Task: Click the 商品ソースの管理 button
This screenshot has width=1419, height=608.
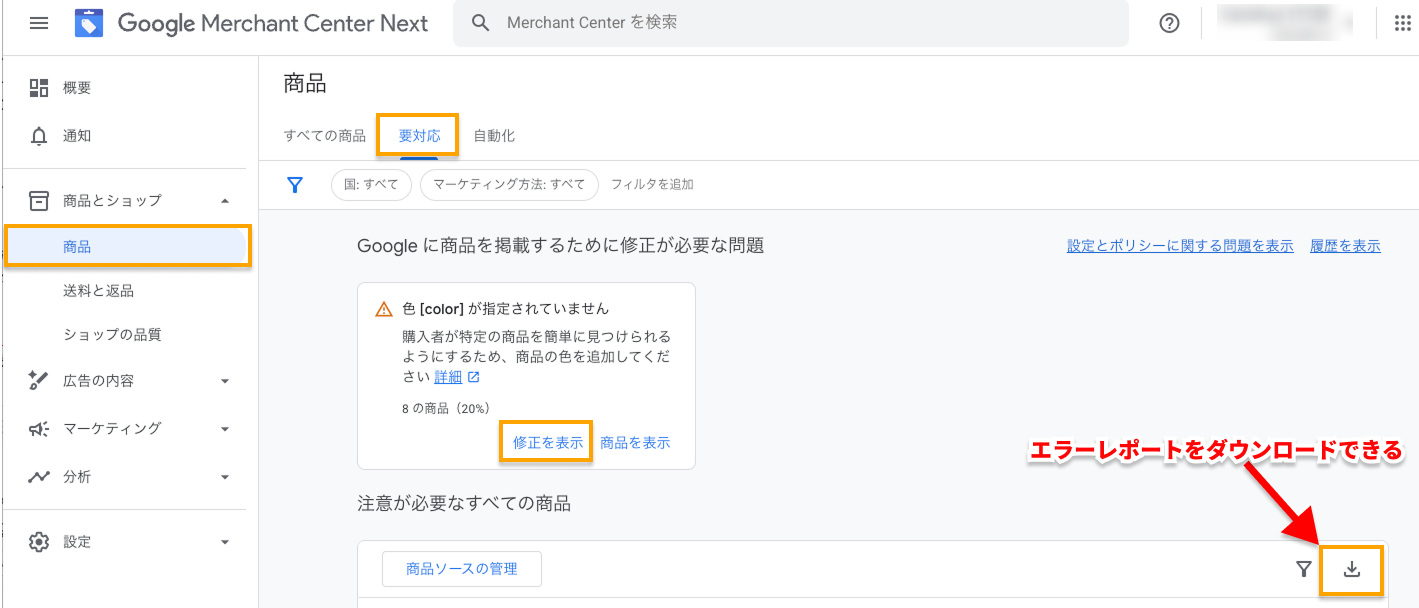Action: (462, 569)
